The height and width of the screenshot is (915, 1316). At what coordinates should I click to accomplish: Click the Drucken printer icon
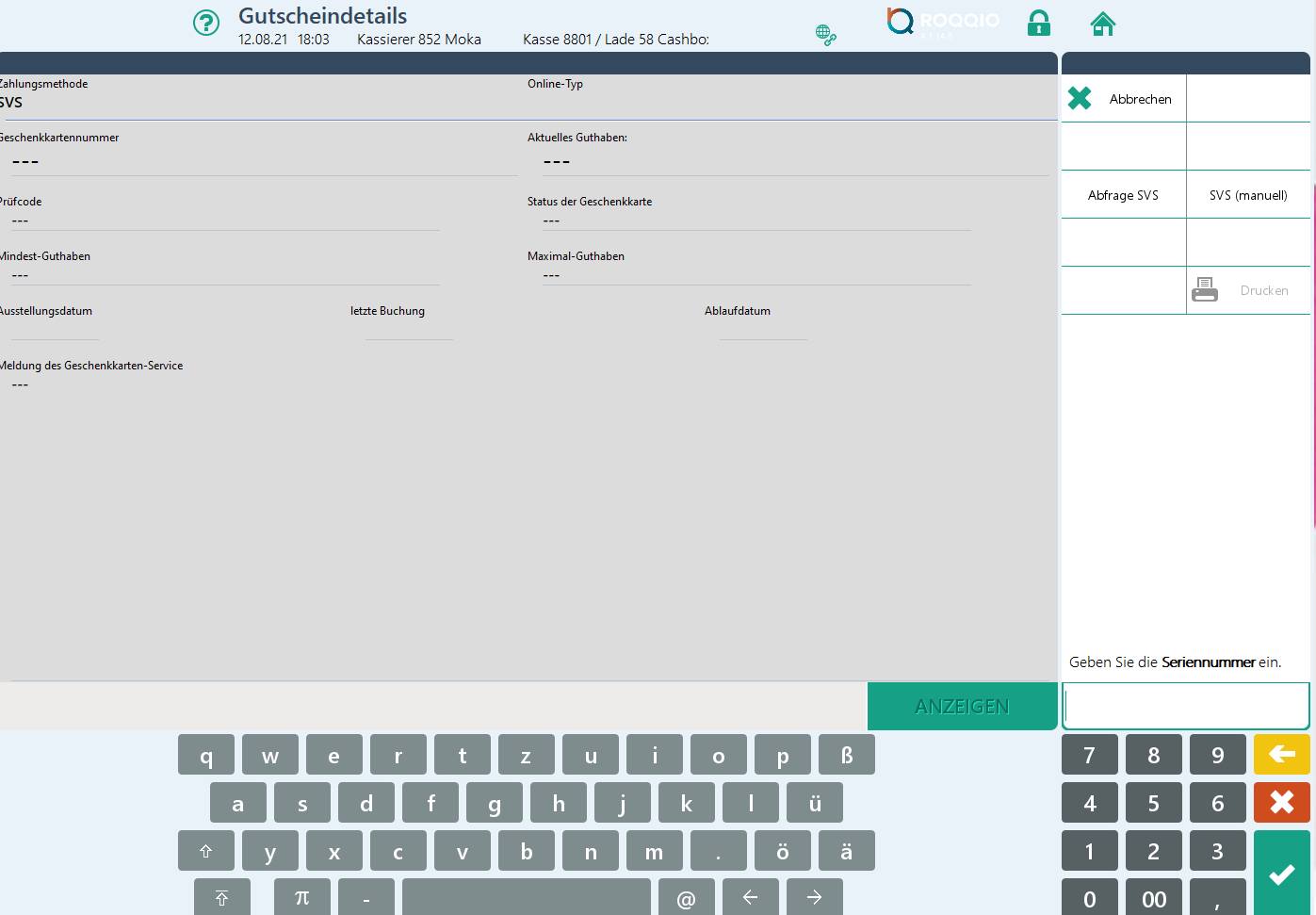(x=1205, y=290)
